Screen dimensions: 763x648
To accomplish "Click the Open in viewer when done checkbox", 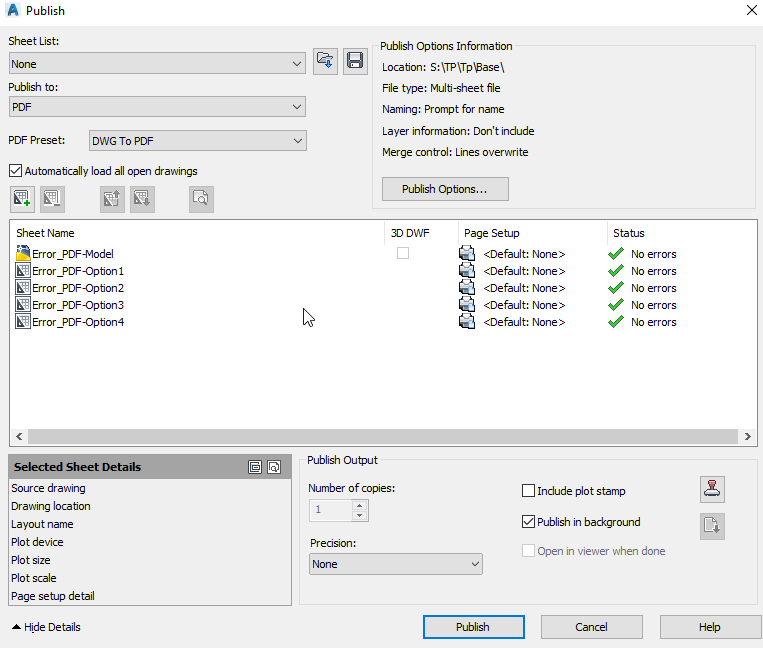I will tap(528, 551).
